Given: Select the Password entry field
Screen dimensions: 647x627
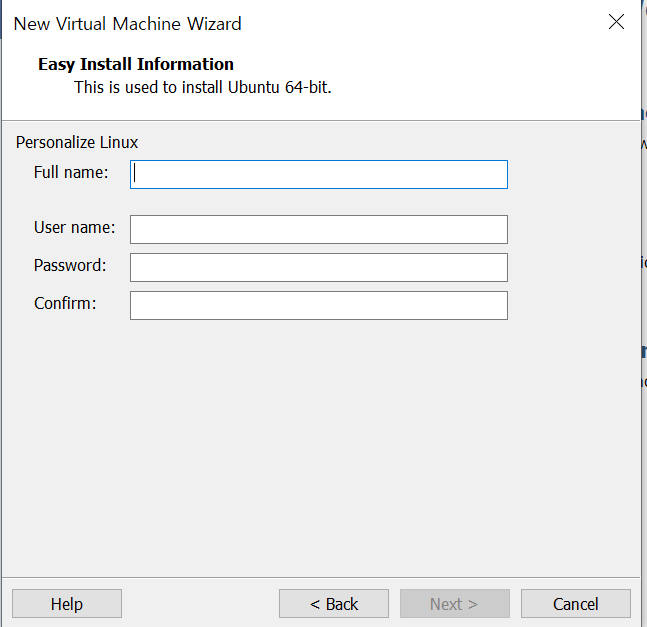Looking at the screenshot, I should coord(319,268).
